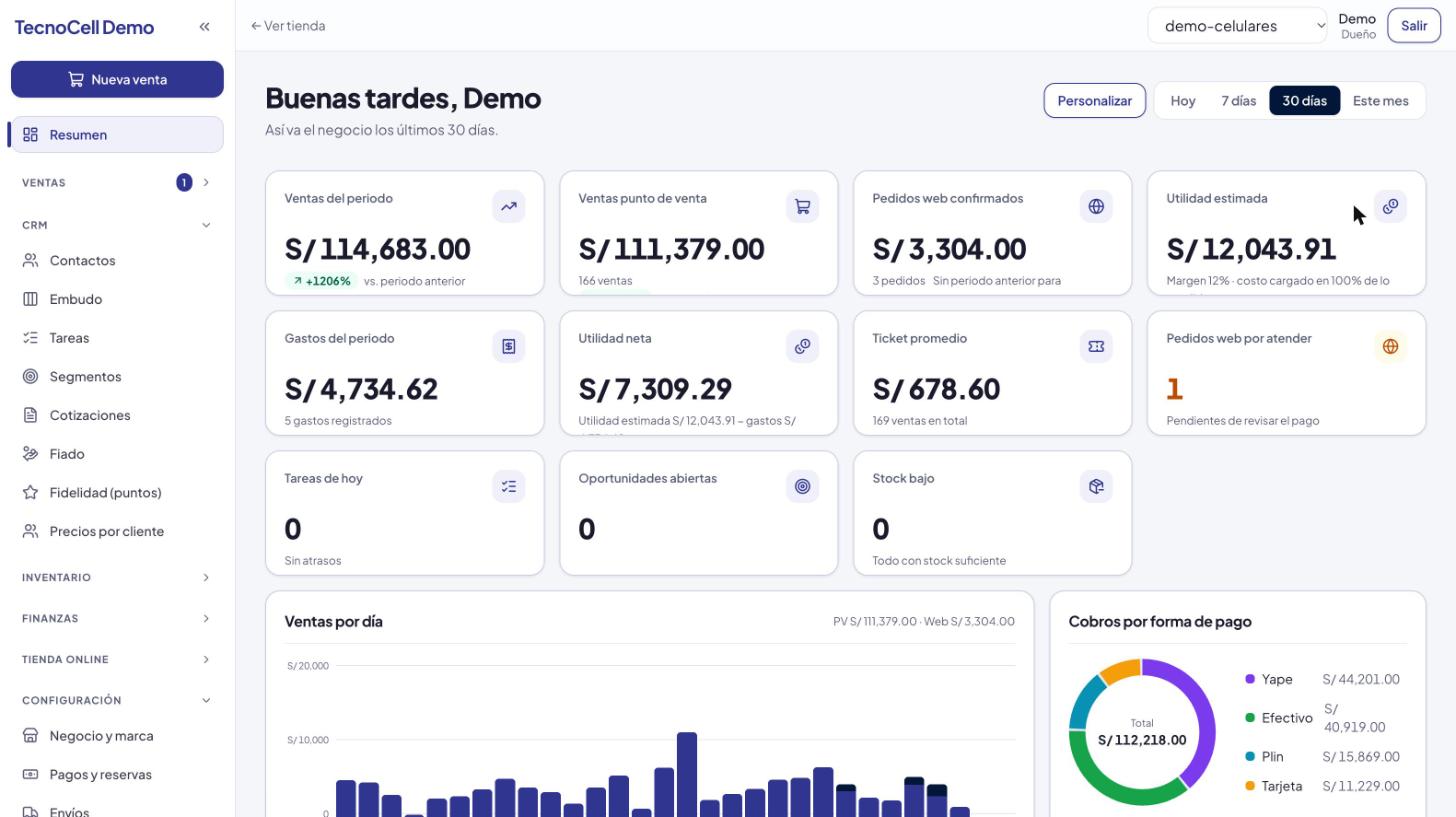Open Cotizaciones in the sidebar
The width and height of the screenshot is (1456, 817).
pyautogui.click(x=117, y=415)
